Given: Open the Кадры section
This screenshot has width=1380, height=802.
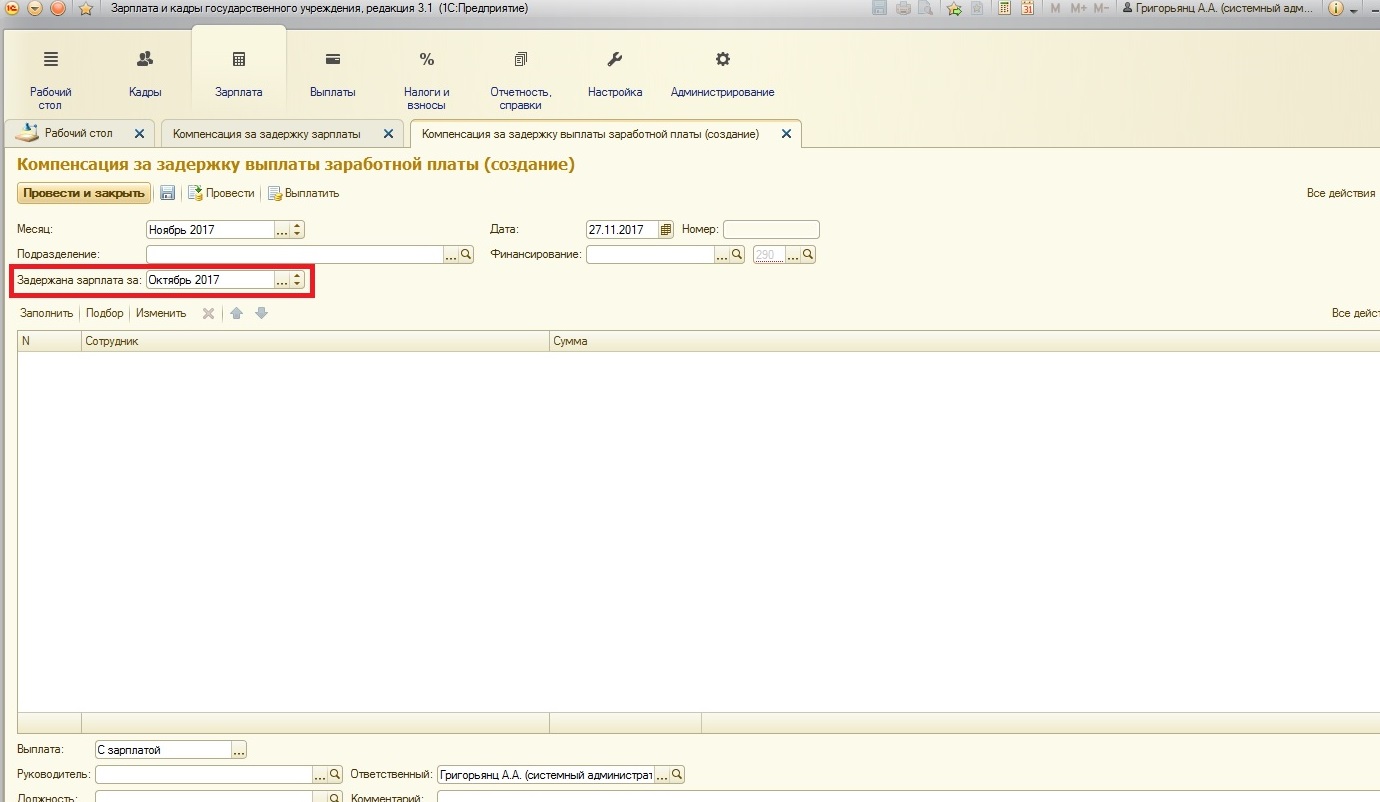Looking at the screenshot, I should 145,74.
